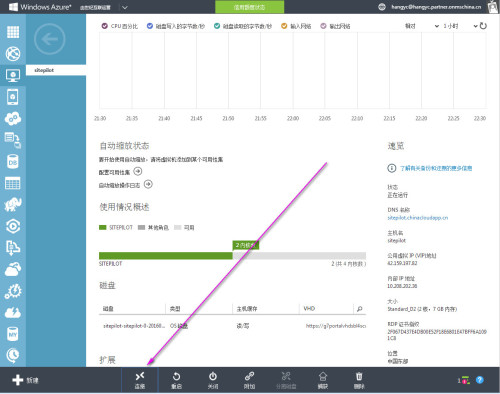Select the Virtual Machines monitor icon
Image resolution: width=500 pixels, height=394 pixels.
click(x=13, y=76)
